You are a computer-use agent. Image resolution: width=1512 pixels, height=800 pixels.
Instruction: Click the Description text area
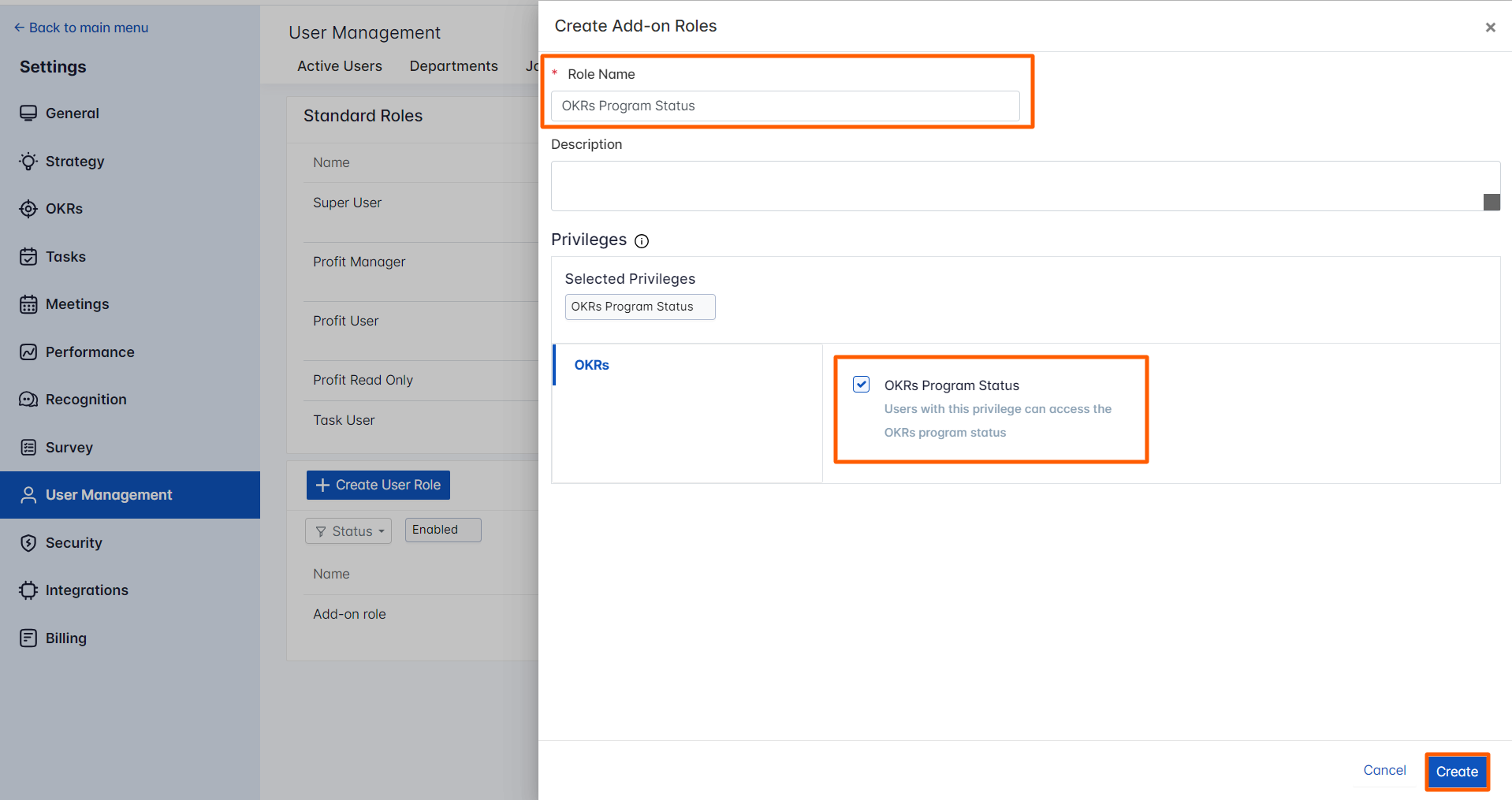(1015, 186)
